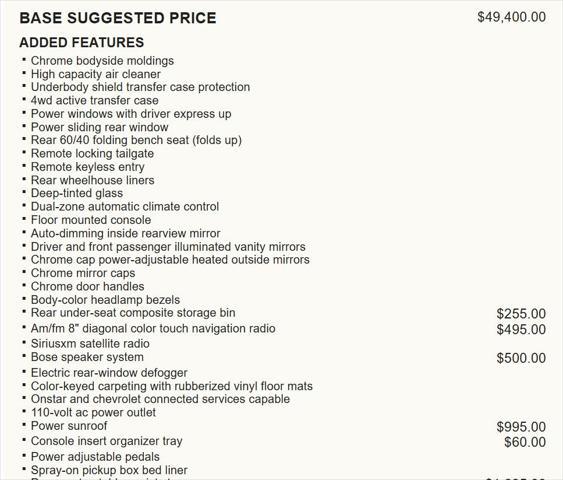Image resolution: width=563 pixels, height=480 pixels.
Task: Click Spray-on pickup box bed liner
Action: tap(109, 470)
